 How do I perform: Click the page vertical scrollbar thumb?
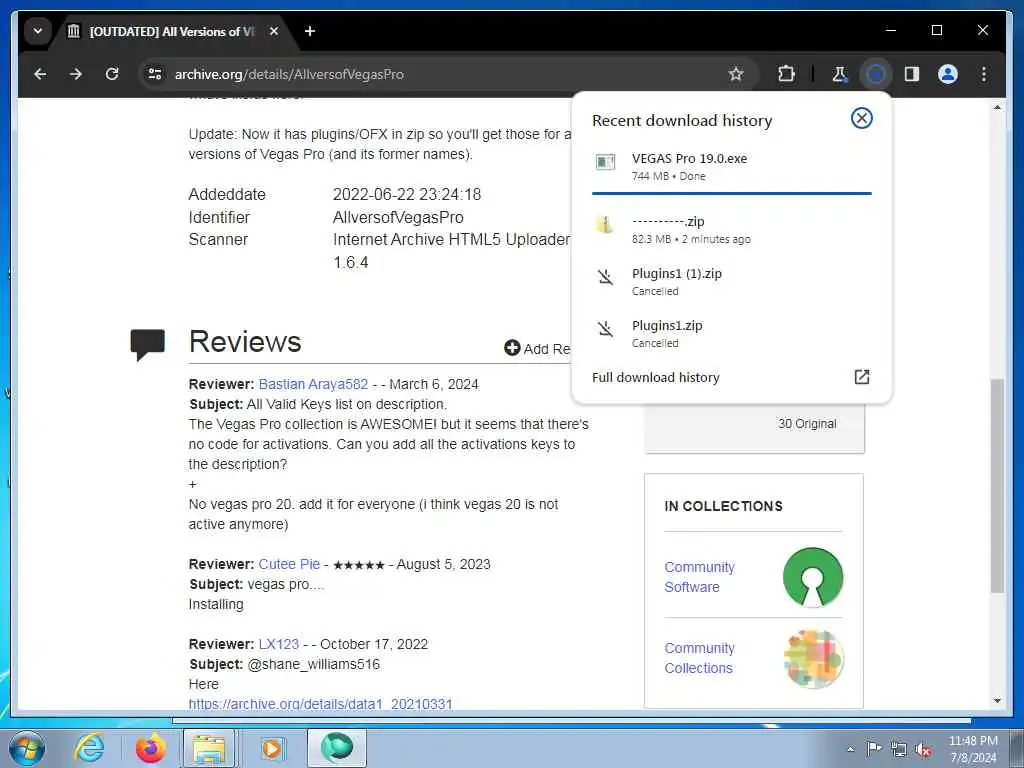tap(997, 486)
